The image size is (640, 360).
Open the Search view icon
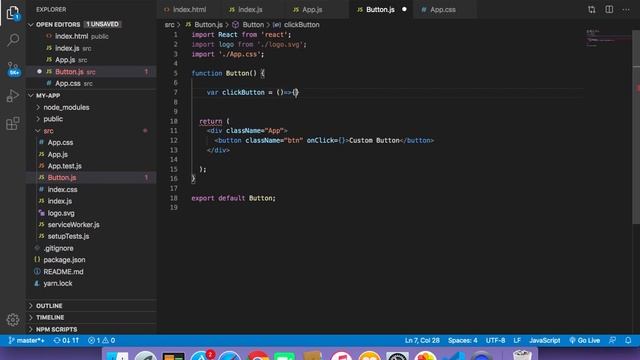click(13, 40)
